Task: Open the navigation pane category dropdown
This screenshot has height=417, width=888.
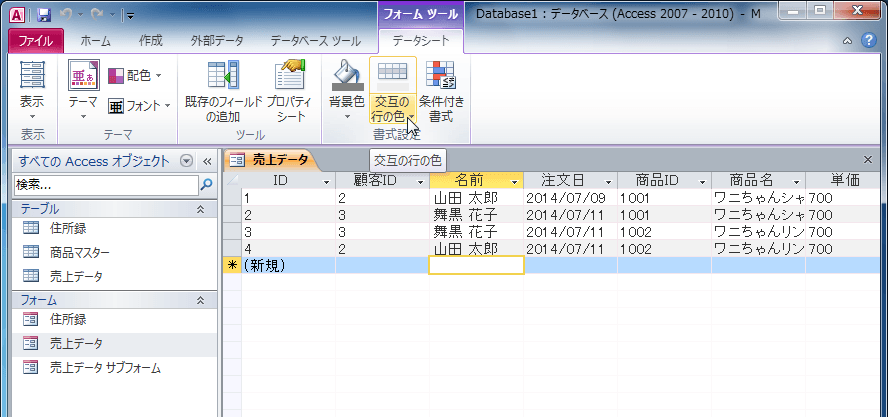Action: pos(186,161)
